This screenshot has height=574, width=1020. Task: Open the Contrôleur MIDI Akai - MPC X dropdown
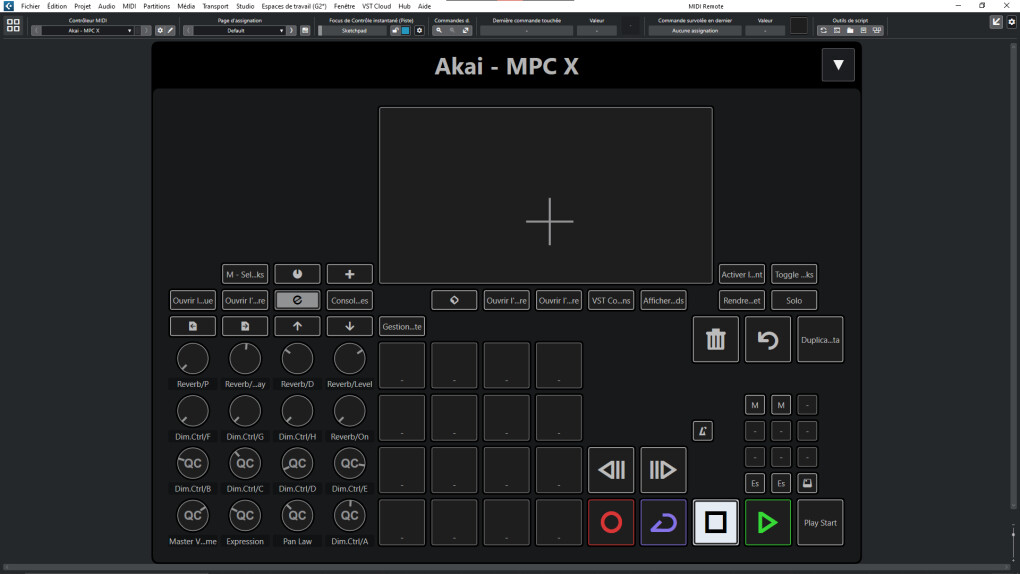[x=88, y=31]
